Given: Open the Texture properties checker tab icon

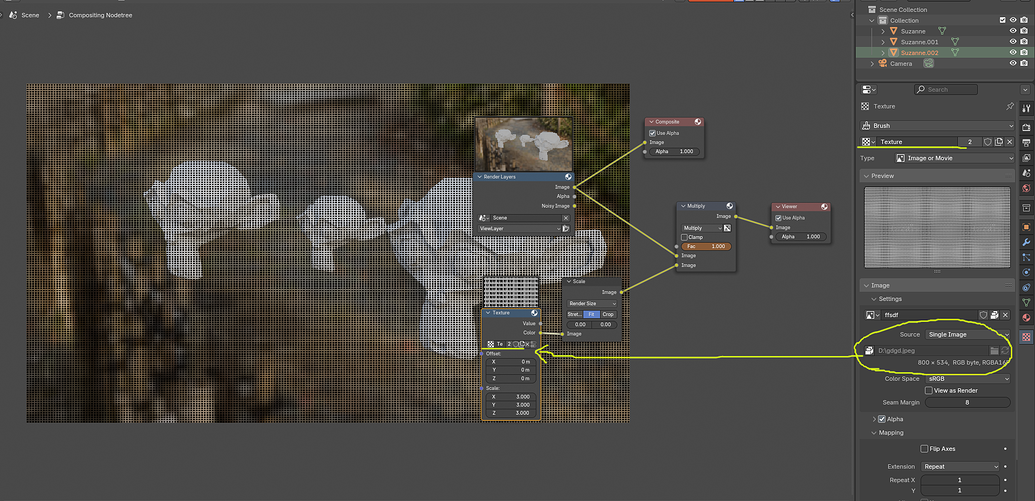Looking at the screenshot, I should (x=1026, y=337).
